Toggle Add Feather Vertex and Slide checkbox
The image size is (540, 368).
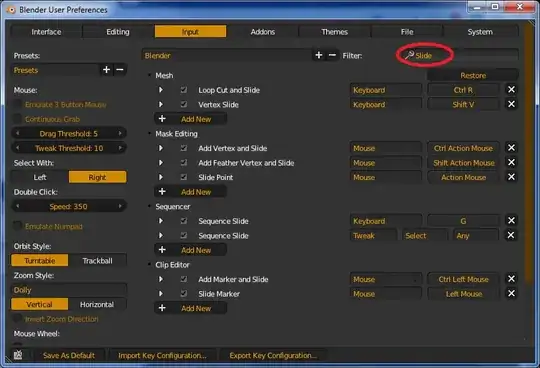click(x=184, y=162)
